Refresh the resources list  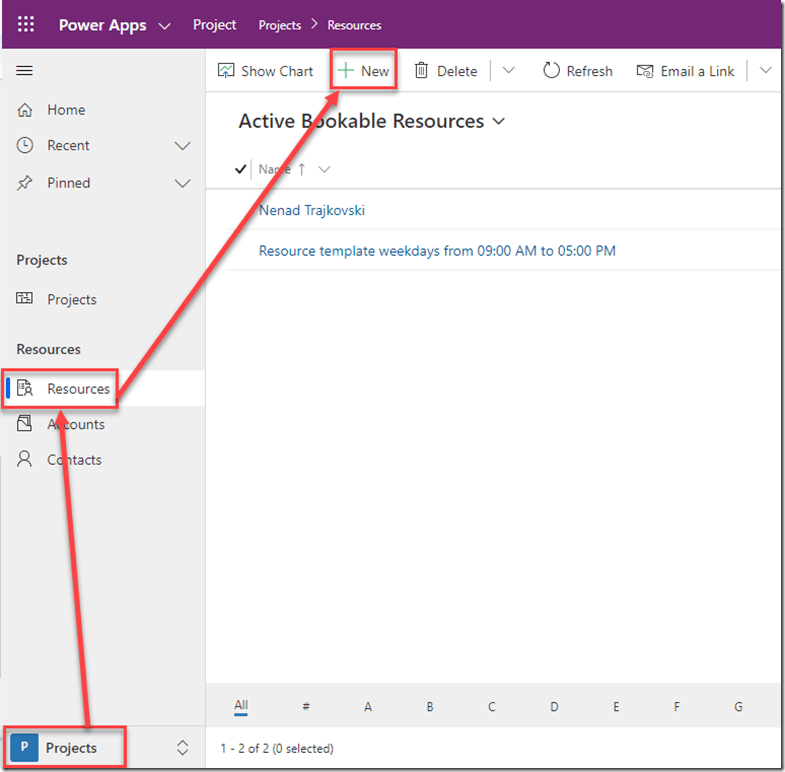click(577, 71)
